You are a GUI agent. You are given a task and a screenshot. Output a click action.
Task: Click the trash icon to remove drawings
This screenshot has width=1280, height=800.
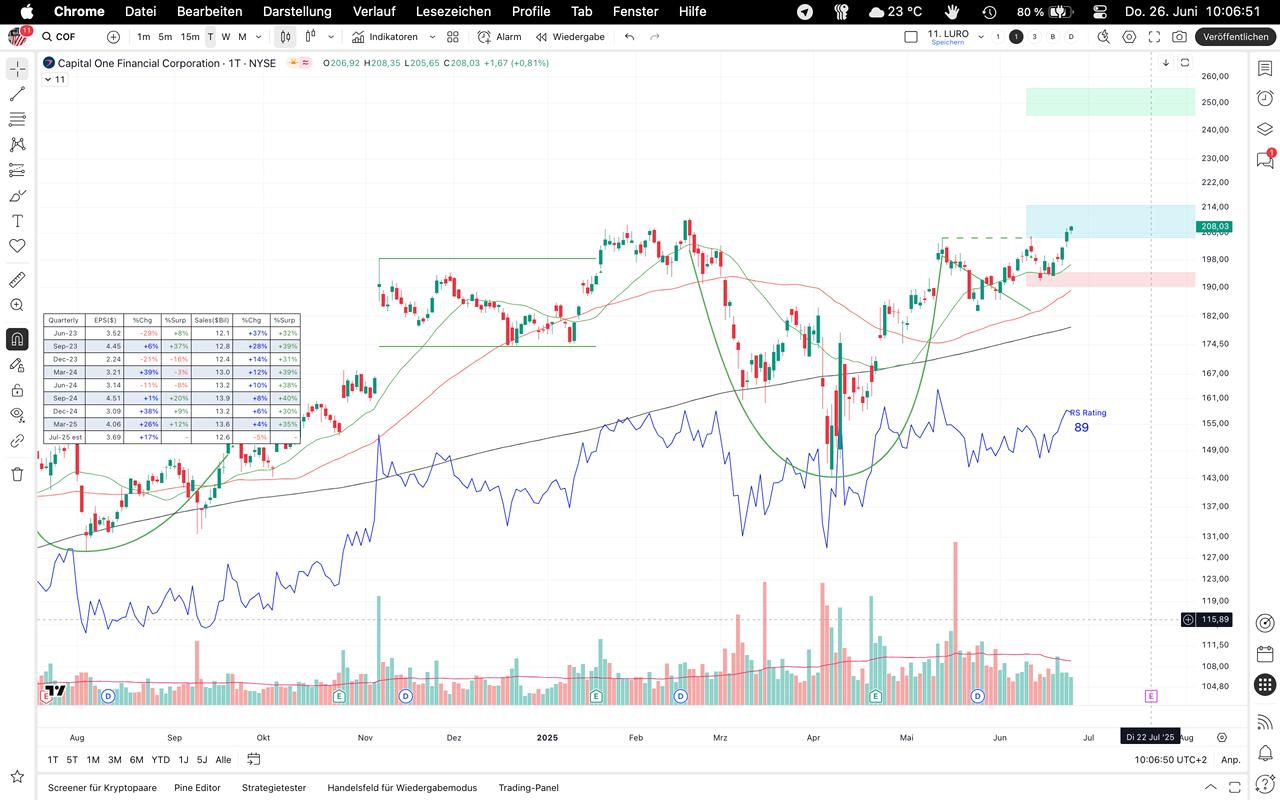coord(17,474)
